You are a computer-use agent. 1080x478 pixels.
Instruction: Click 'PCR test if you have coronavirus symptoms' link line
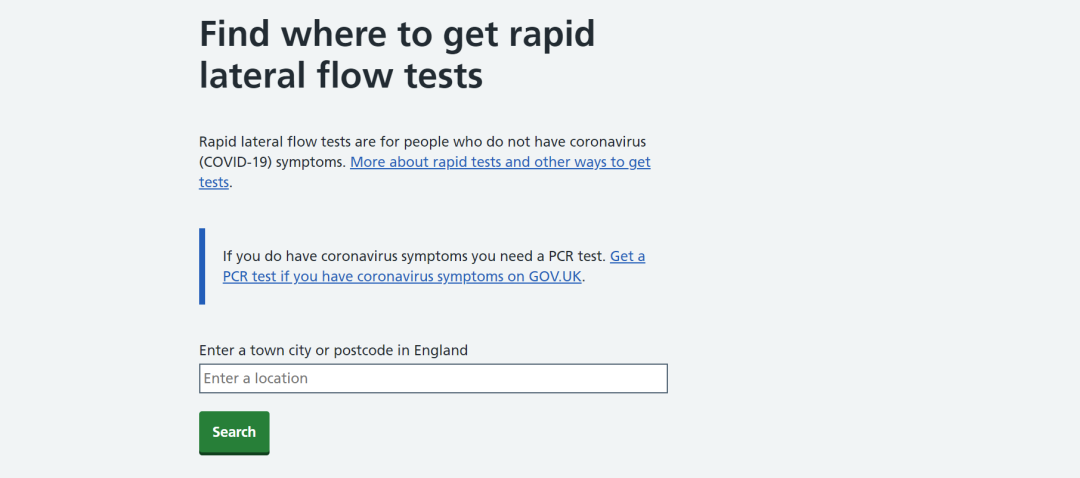click(x=362, y=277)
